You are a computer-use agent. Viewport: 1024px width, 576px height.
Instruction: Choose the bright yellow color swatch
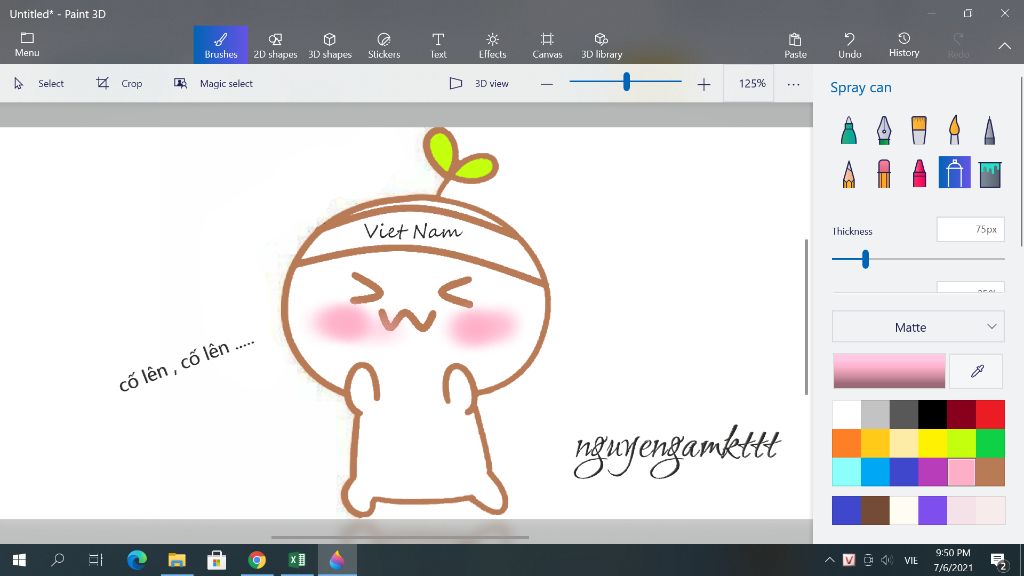pos(933,443)
